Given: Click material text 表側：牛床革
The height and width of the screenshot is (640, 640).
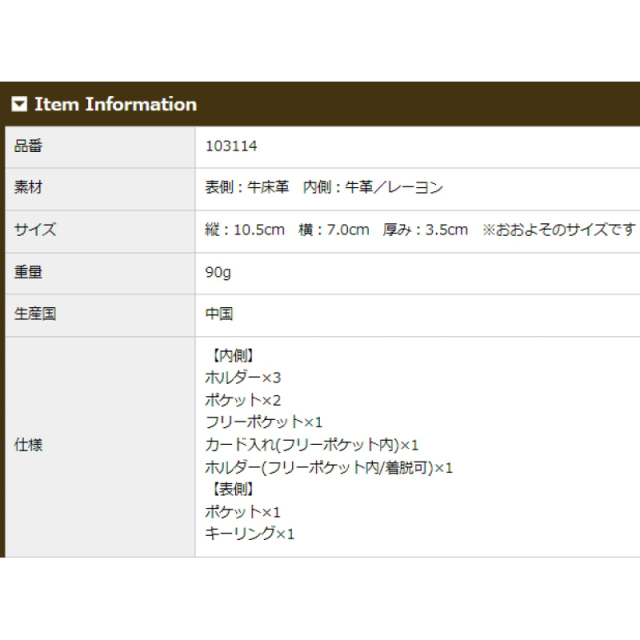Looking at the screenshot, I should point(247,187).
